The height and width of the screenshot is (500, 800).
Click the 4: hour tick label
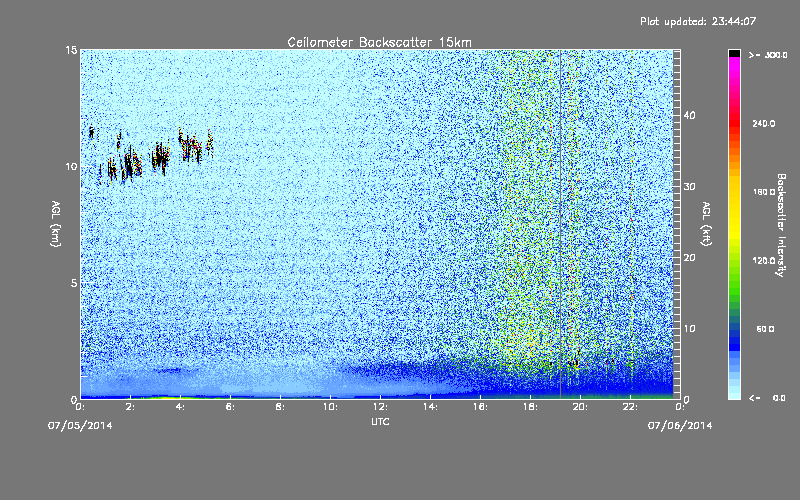click(181, 407)
